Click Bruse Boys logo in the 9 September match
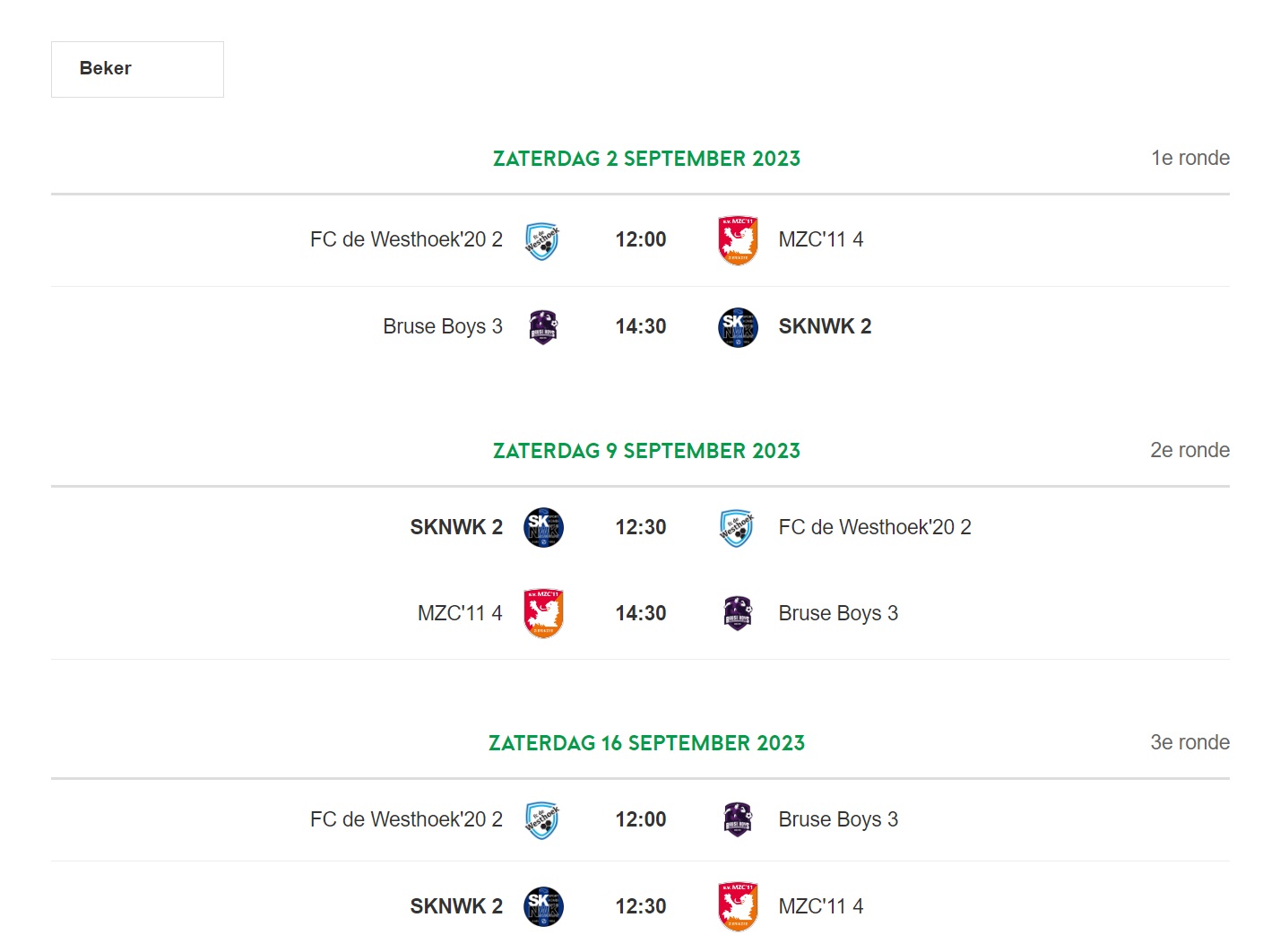This screenshot has width=1280, height=952. (737, 614)
